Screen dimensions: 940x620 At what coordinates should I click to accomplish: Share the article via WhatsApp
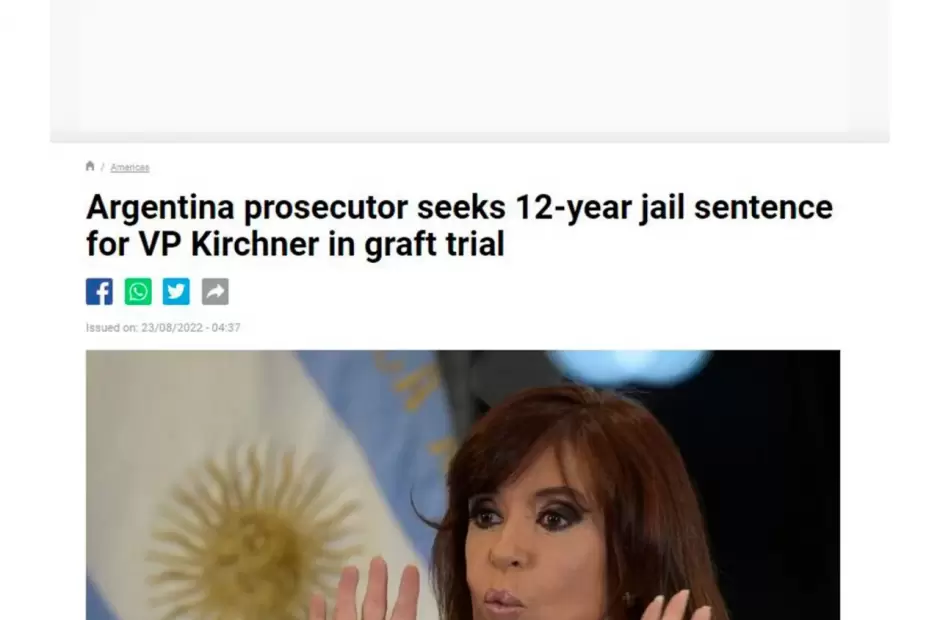pos(138,291)
